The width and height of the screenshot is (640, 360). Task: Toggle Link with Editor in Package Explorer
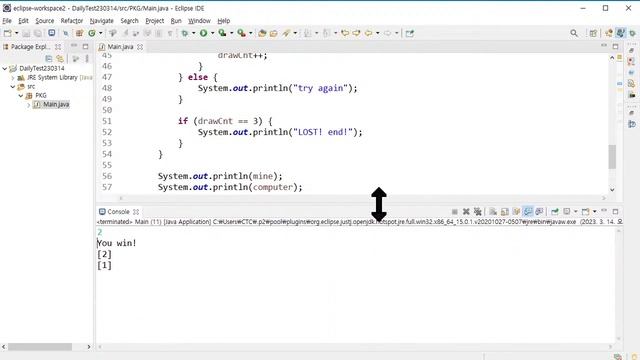point(60,59)
